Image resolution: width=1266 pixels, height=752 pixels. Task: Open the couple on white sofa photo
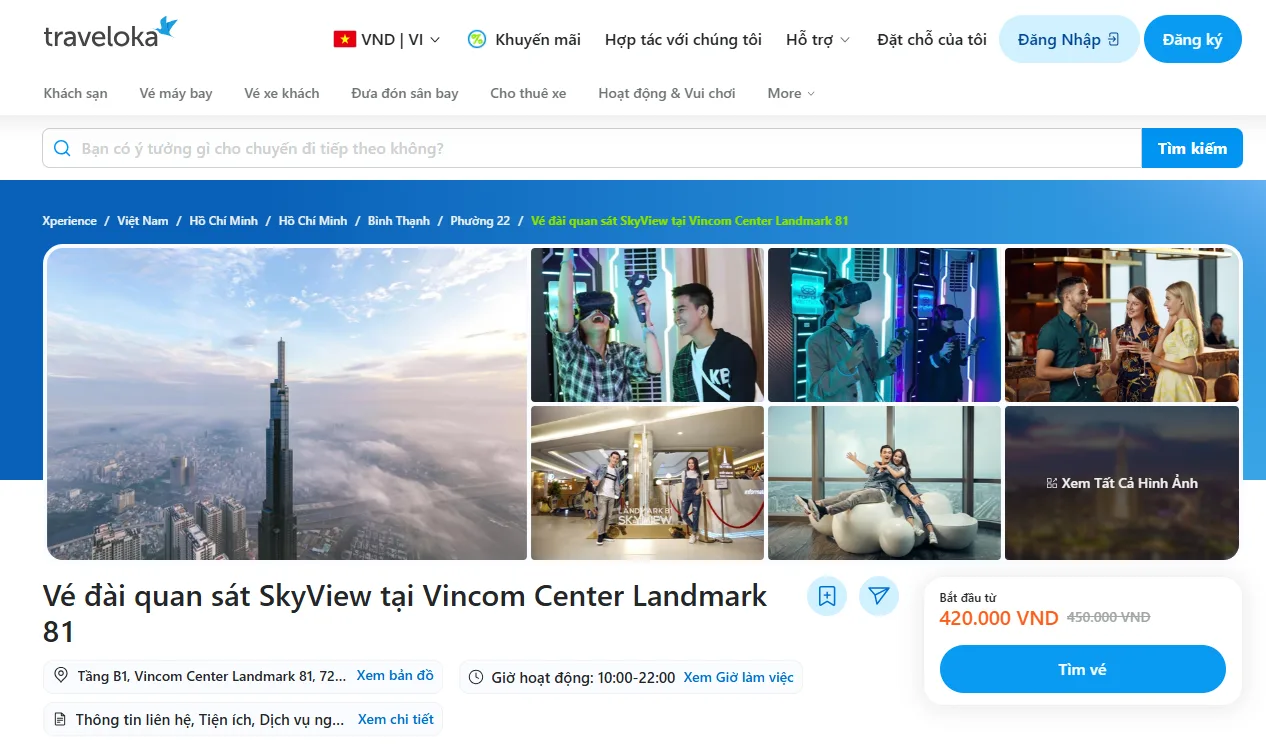tap(884, 483)
